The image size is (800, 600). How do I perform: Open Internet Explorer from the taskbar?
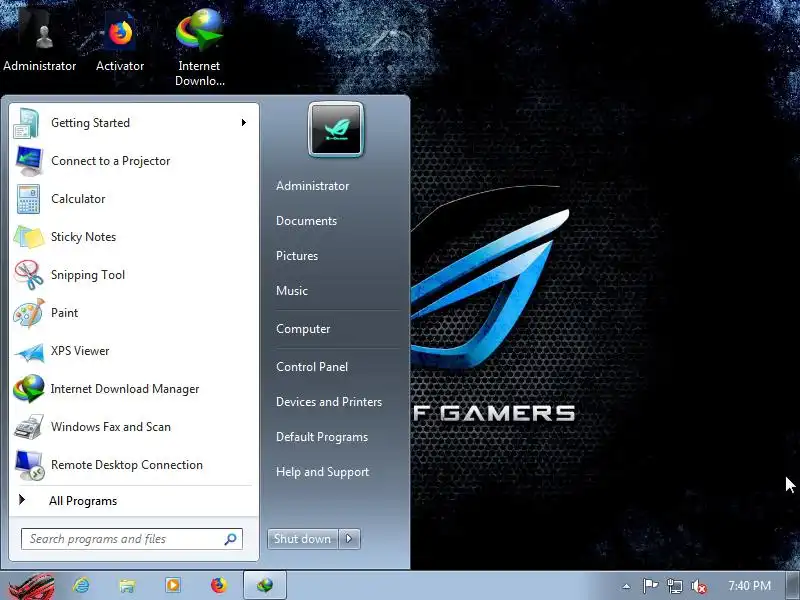coord(81,585)
